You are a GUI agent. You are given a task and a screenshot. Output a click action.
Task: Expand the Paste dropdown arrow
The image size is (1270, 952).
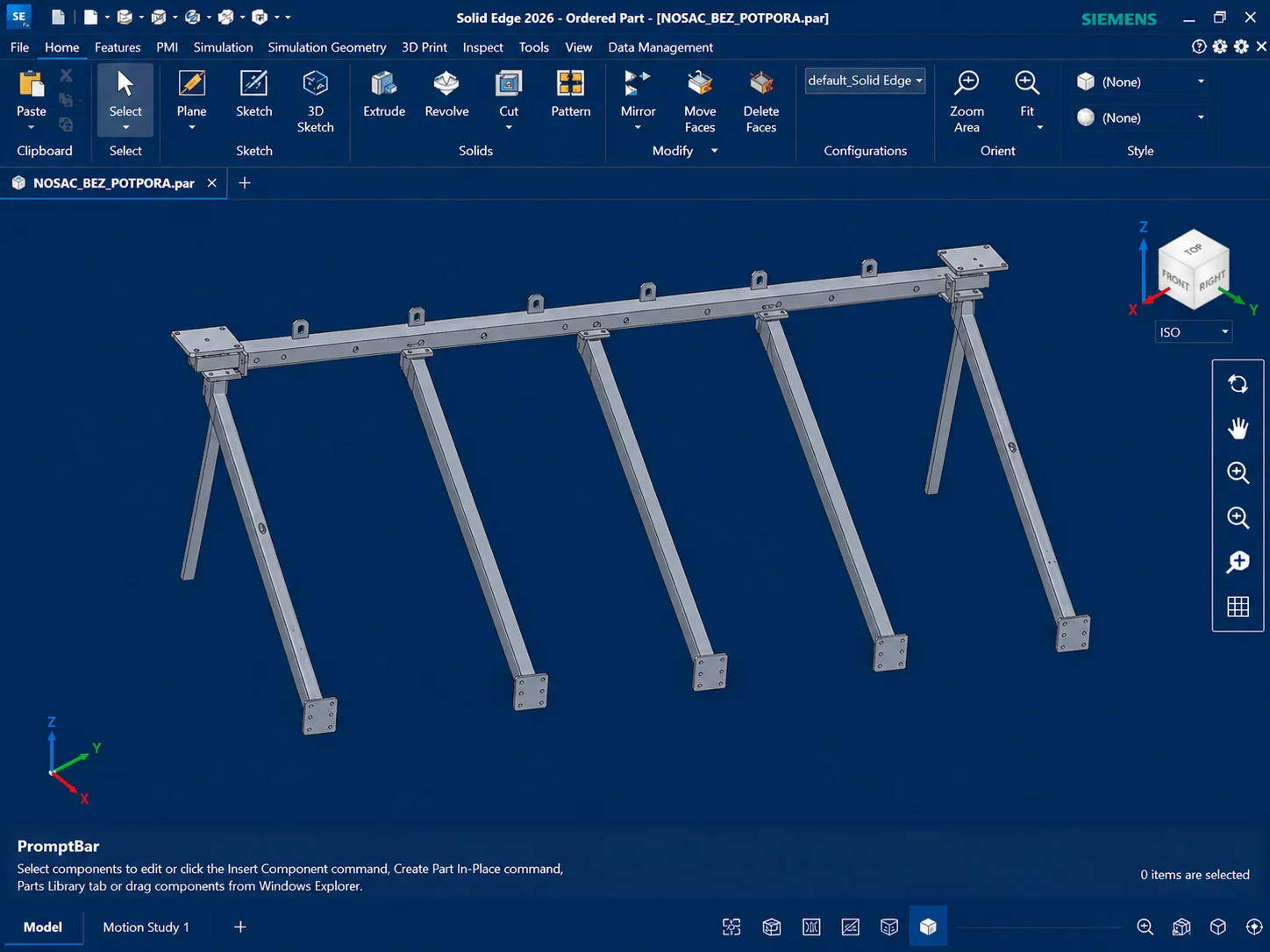(x=31, y=128)
